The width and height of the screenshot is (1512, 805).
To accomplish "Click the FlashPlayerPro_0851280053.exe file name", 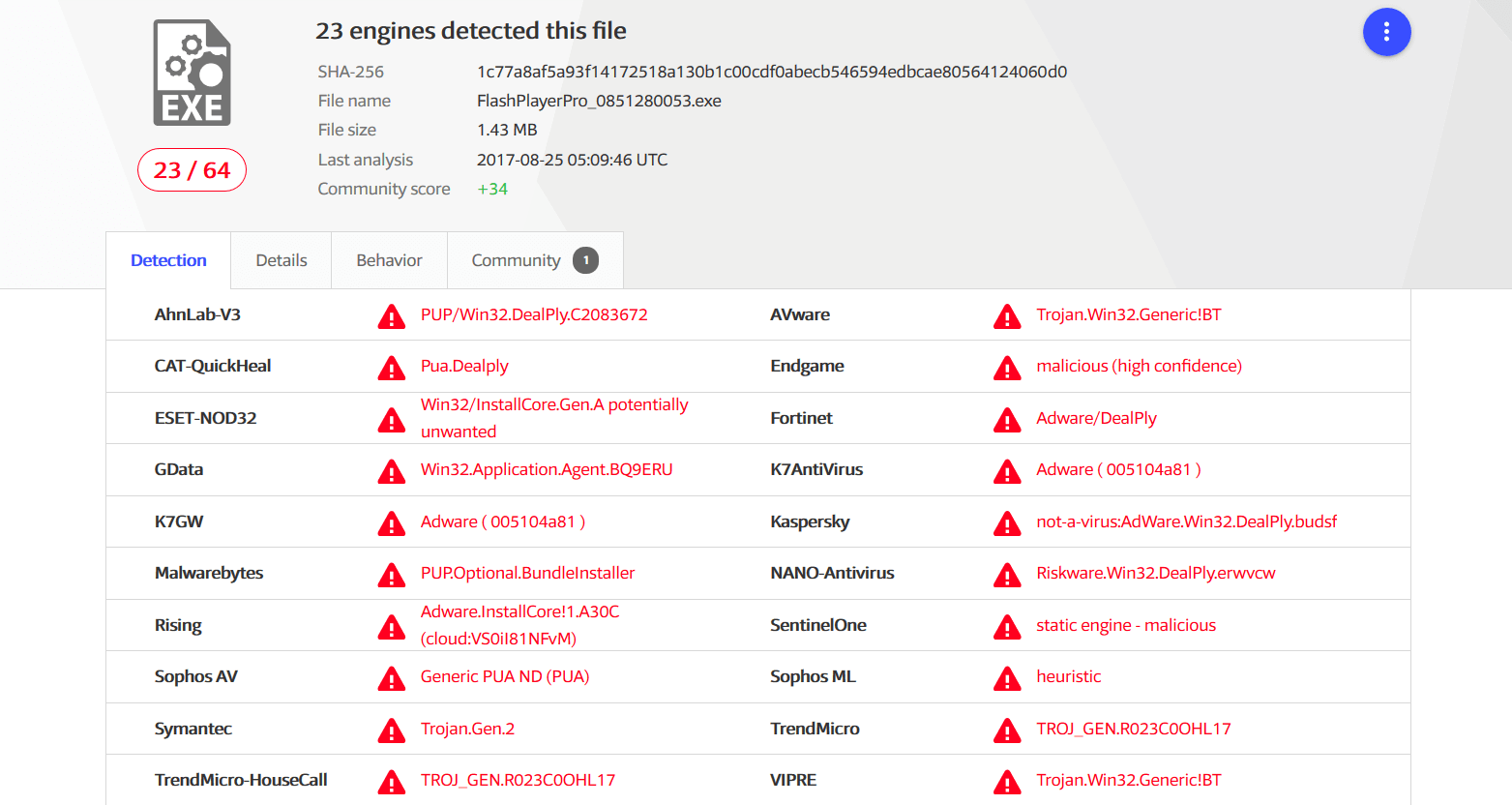I will (x=599, y=101).
